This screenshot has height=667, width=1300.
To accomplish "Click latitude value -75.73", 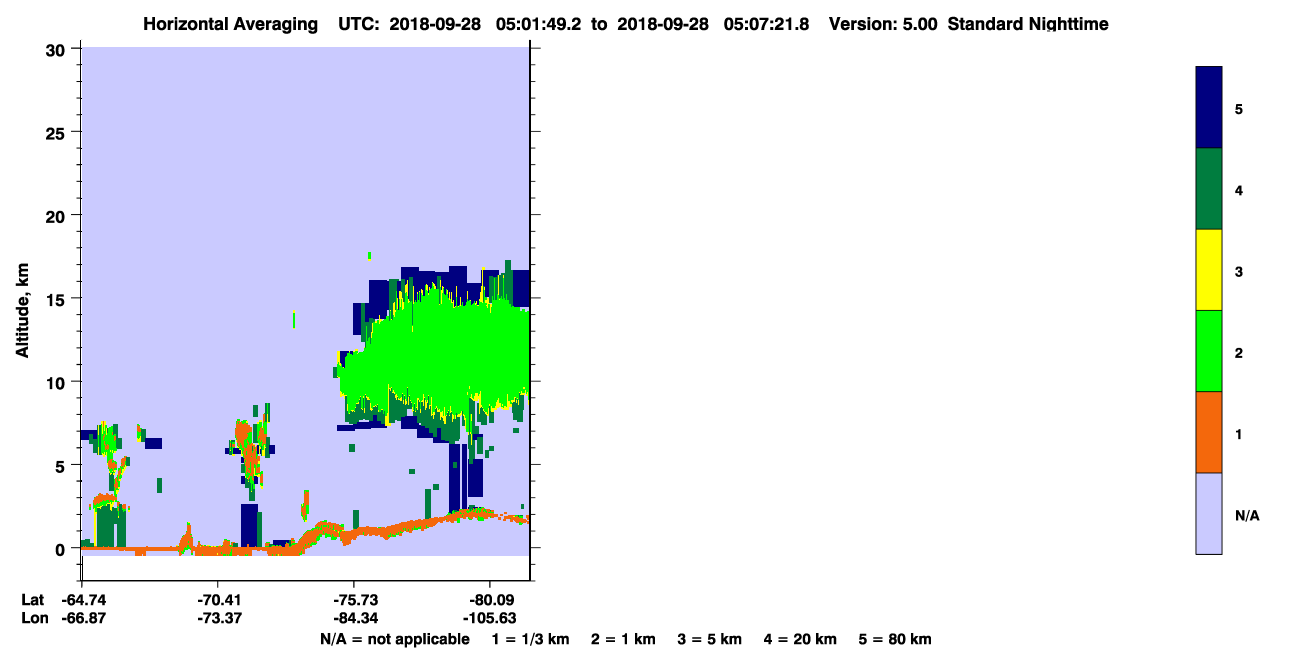I will tap(355, 600).
